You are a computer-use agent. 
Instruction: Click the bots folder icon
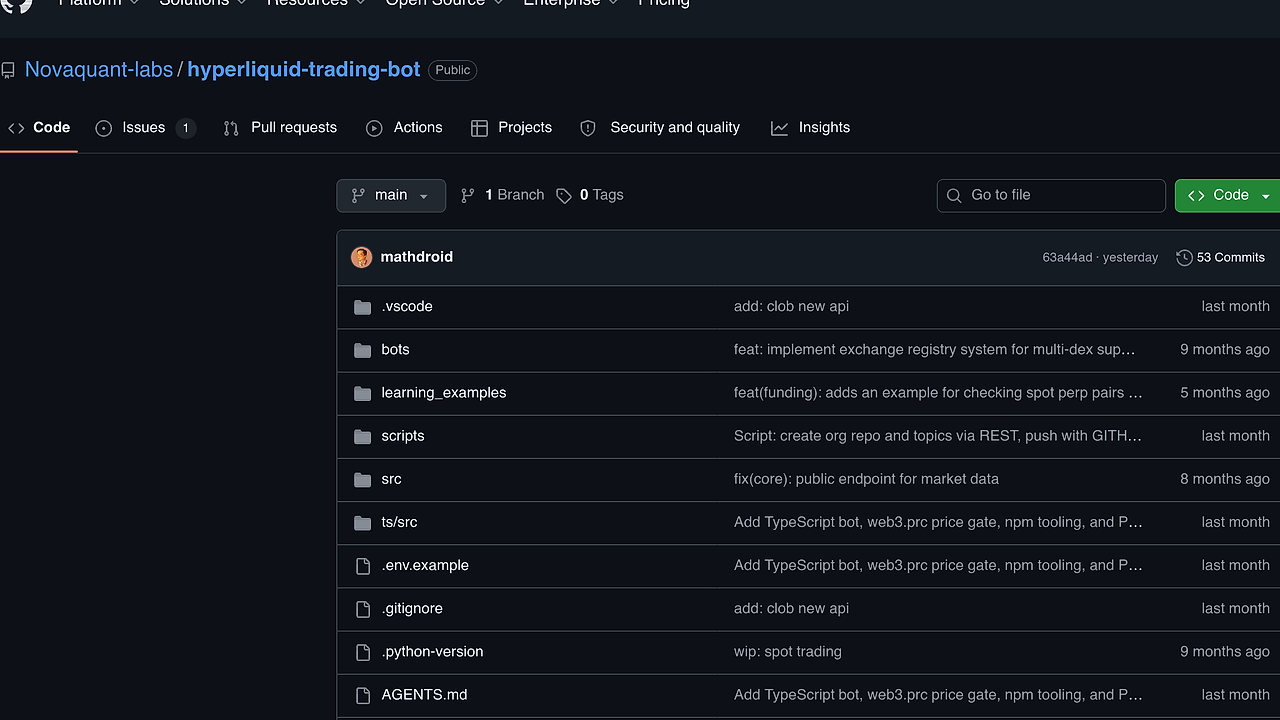362,350
